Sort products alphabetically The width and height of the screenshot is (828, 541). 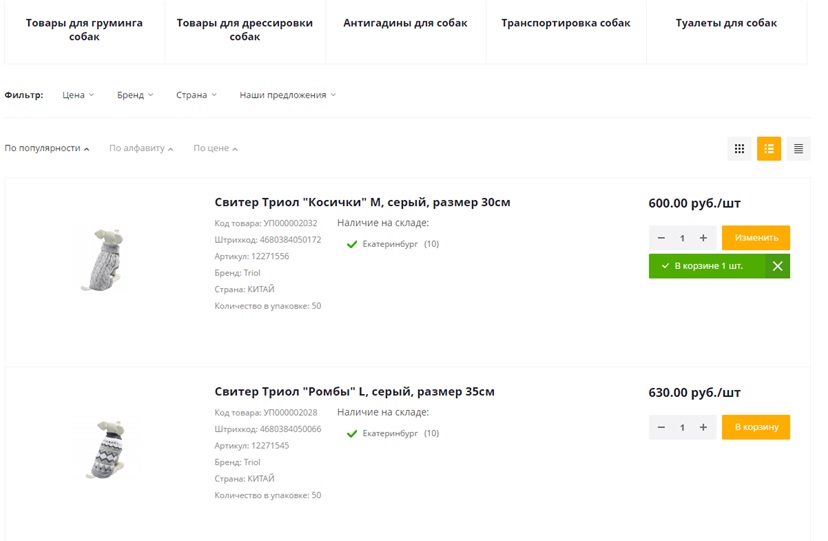click(x=141, y=148)
